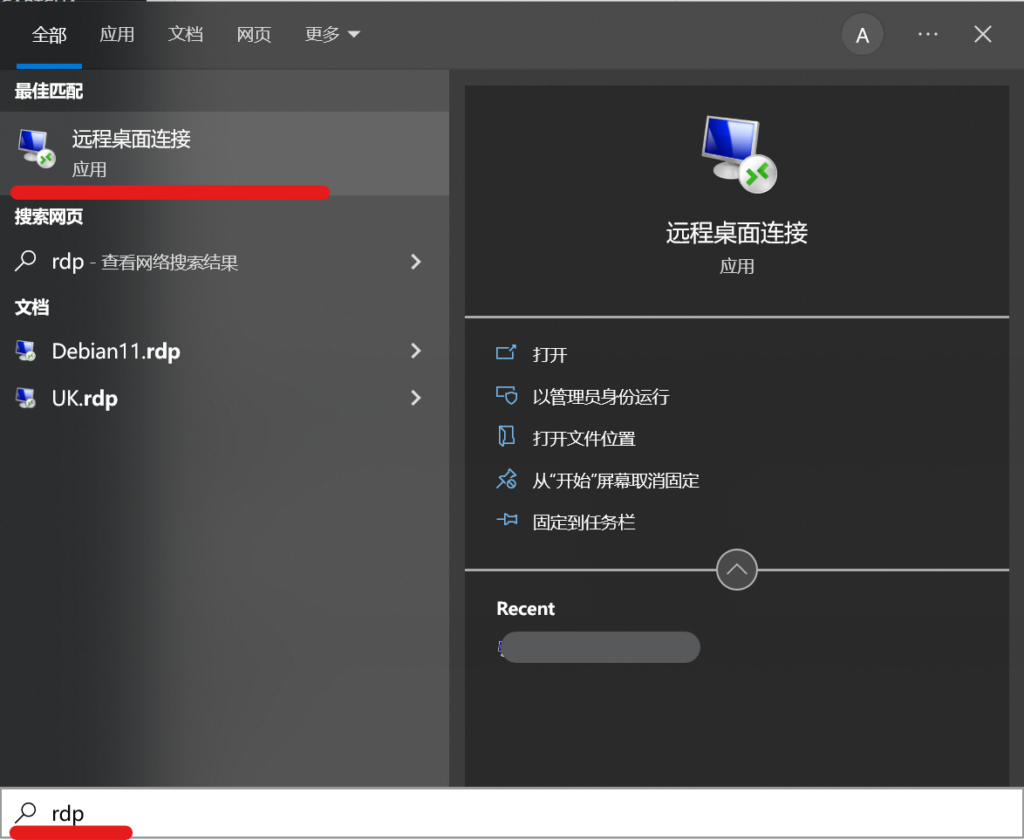Click the UK.rdp file icon
Screen dimensions: 1024x840
pyautogui.click(x=25, y=398)
